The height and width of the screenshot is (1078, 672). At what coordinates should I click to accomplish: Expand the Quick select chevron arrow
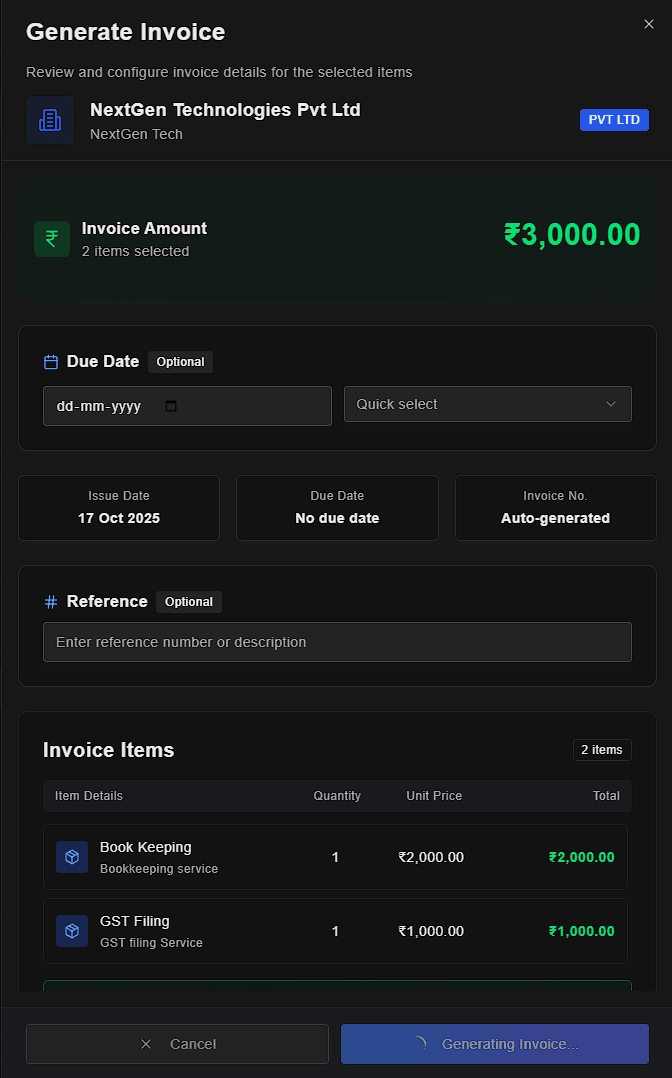coord(610,404)
